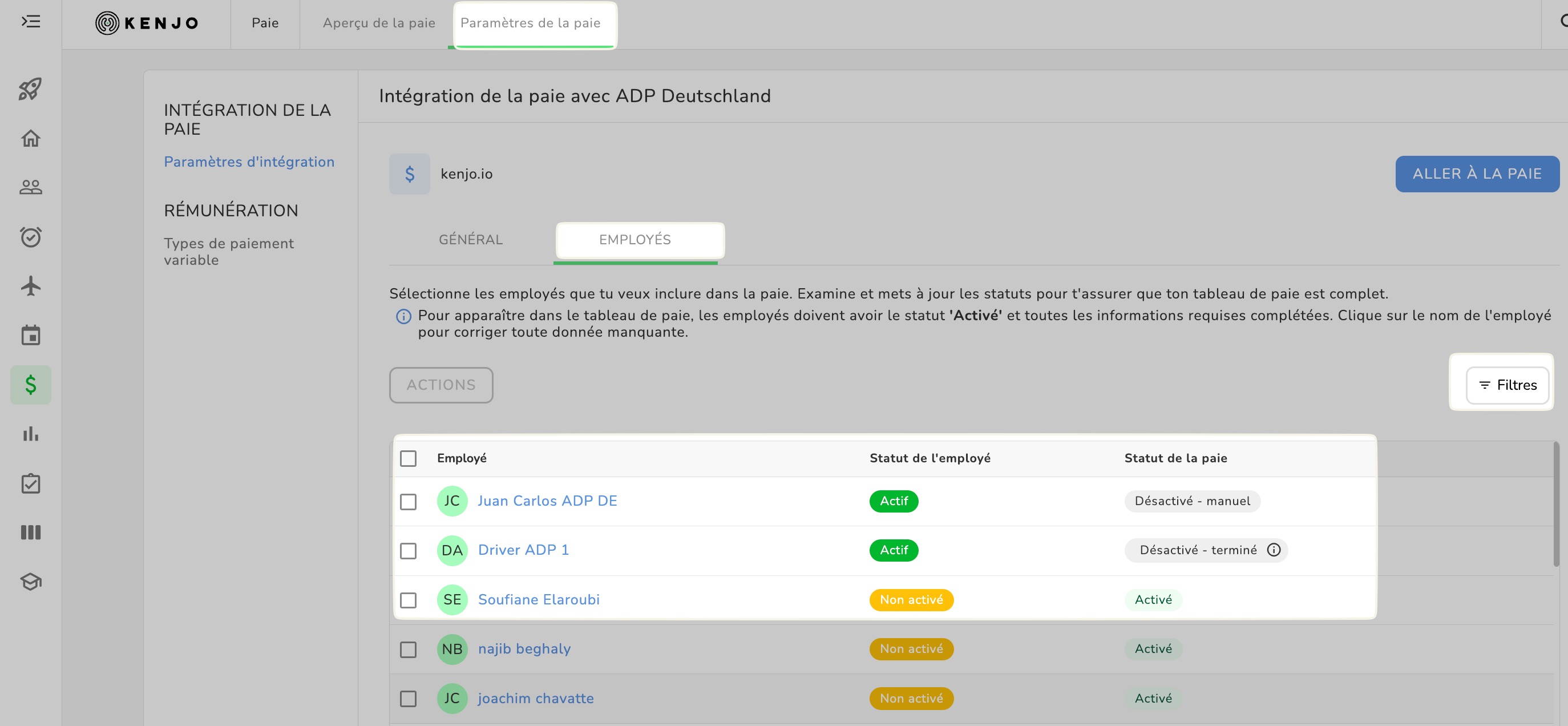Open the Driver ADP 1 employee link

click(523, 550)
